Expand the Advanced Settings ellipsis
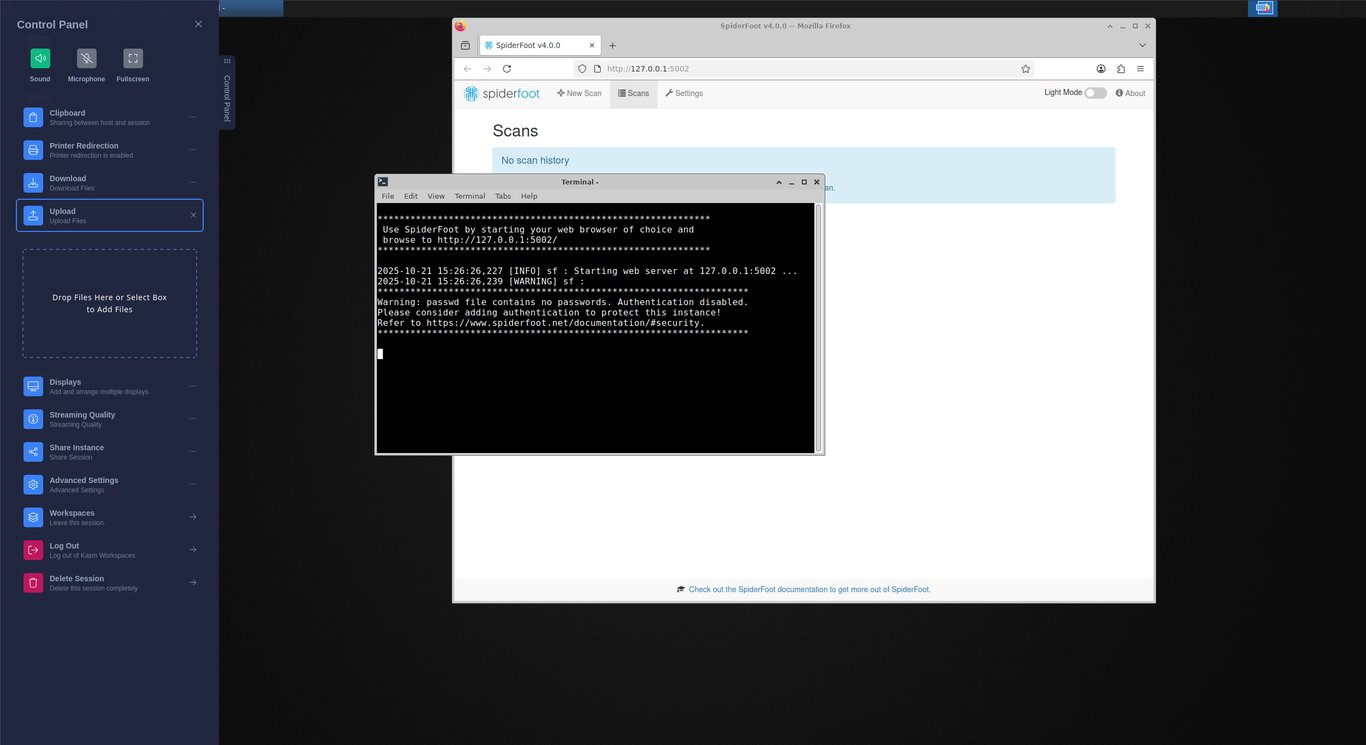 tap(193, 484)
